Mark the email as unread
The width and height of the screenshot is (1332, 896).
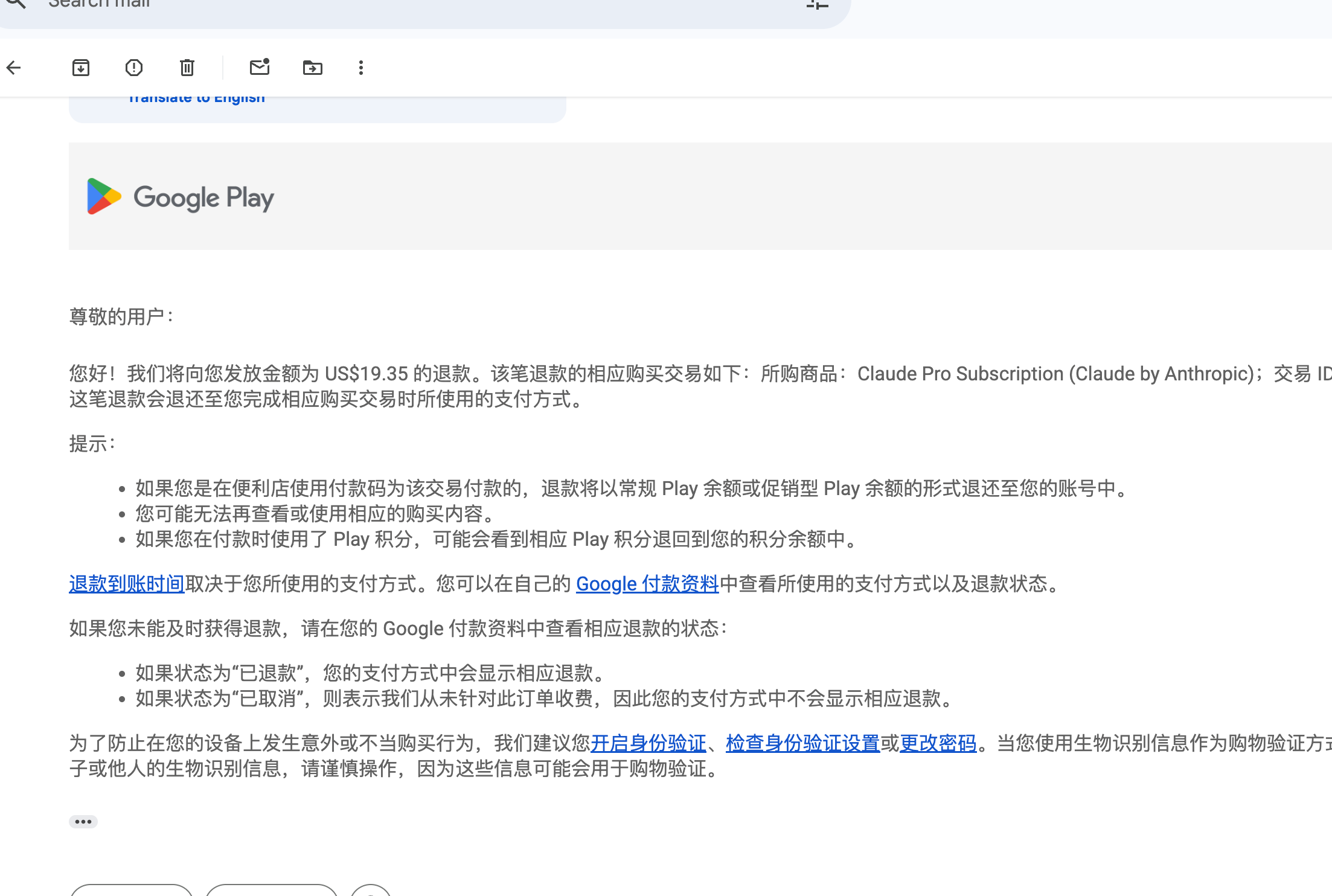click(260, 67)
